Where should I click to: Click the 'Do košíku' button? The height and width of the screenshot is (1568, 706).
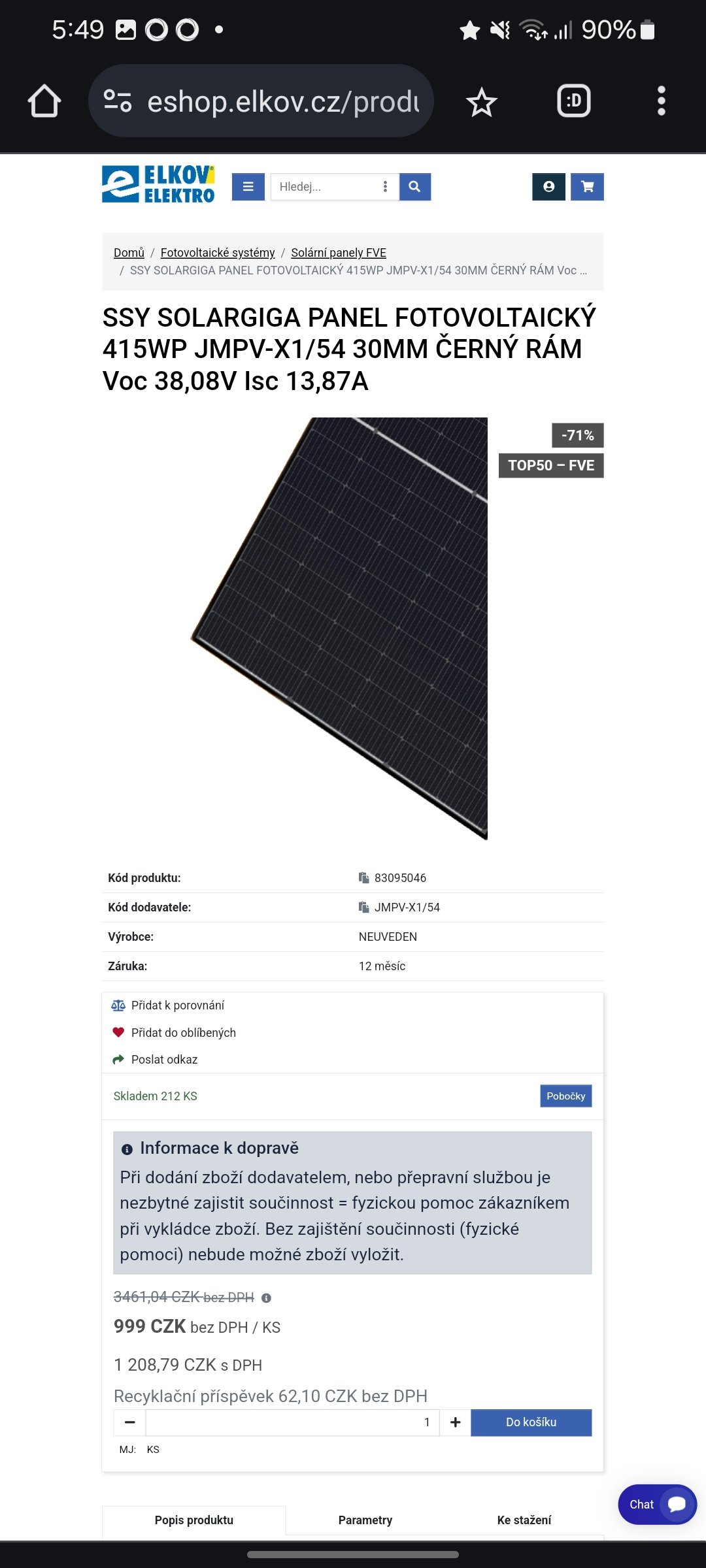[531, 1422]
